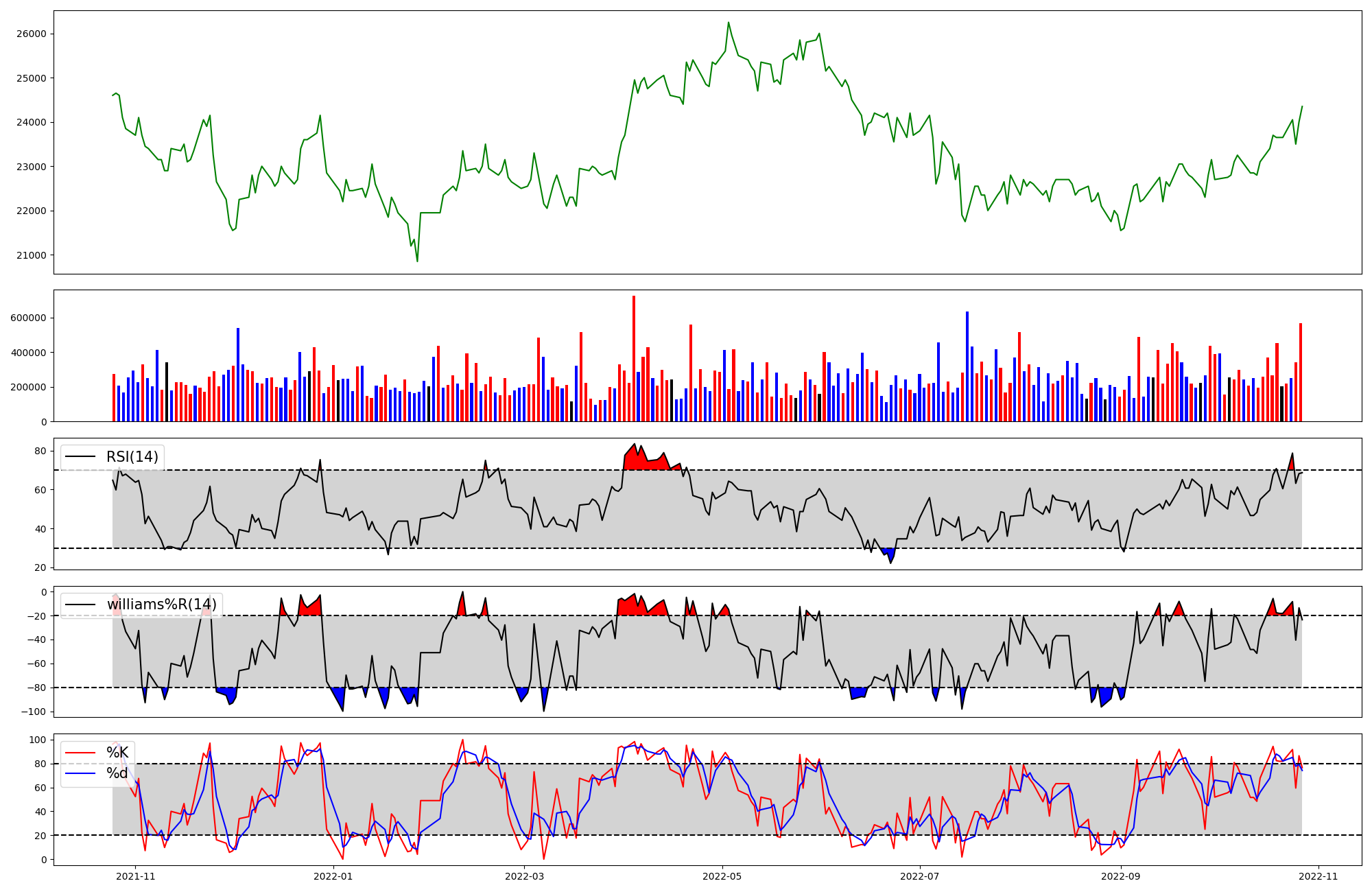The image size is (1372, 892).
Task: Click the williams%R(14) legend entry
Action: pos(161,605)
